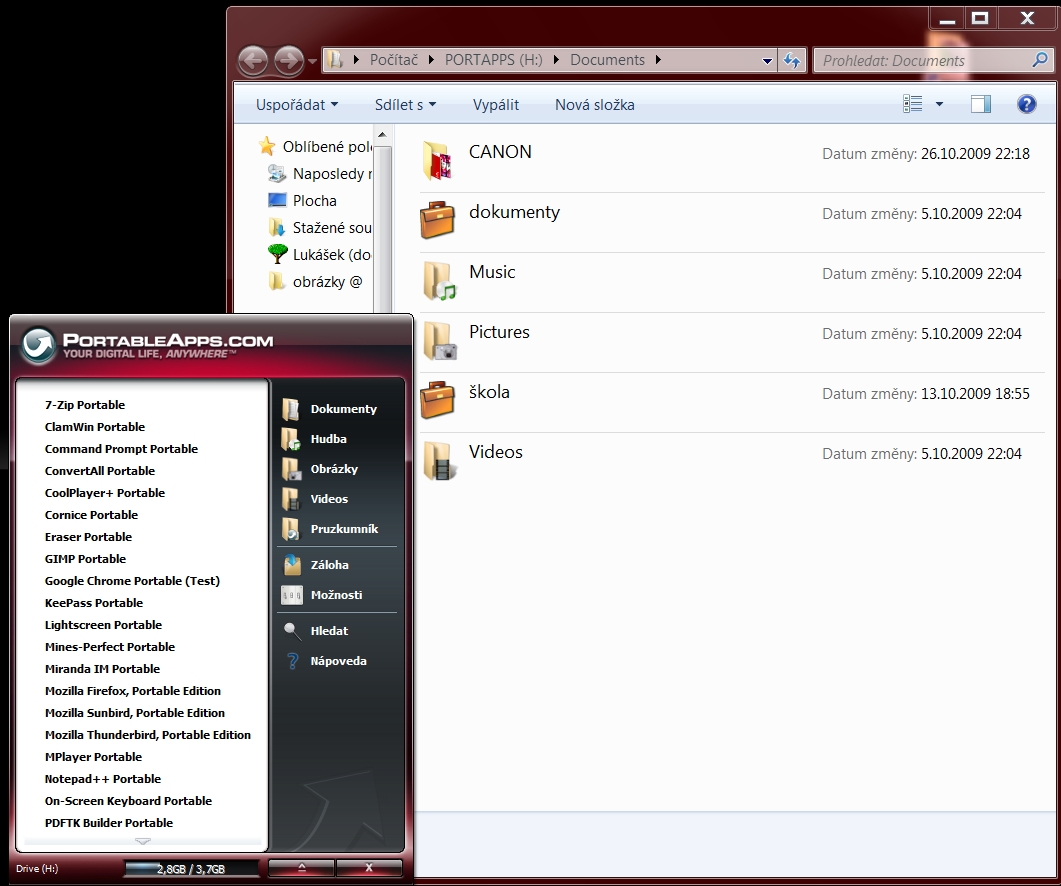
Task: Expand the address bar history dropdown
Action: tap(767, 61)
